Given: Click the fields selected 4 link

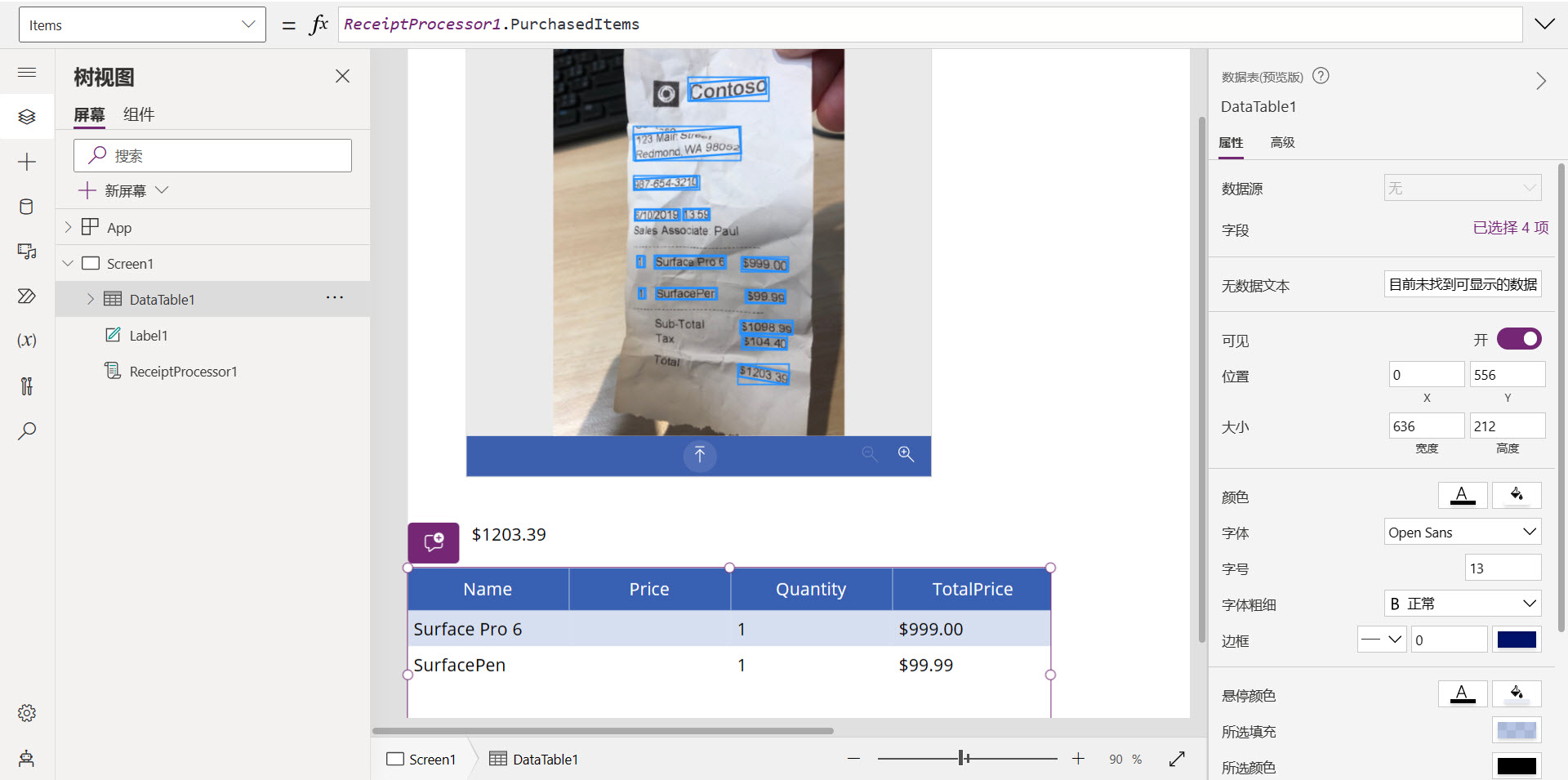Looking at the screenshot, I should coord(1511,228).
